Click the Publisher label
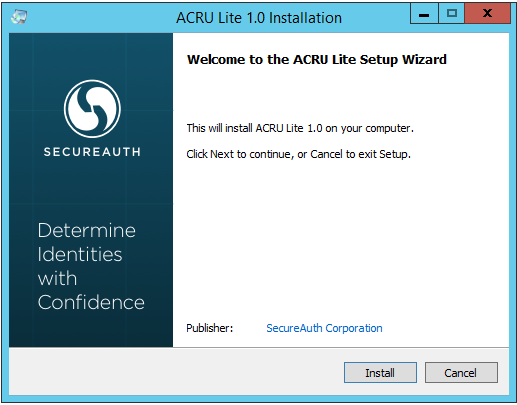Screen dimensions: 517x405 pyautogui.click(x=210, y=328)
